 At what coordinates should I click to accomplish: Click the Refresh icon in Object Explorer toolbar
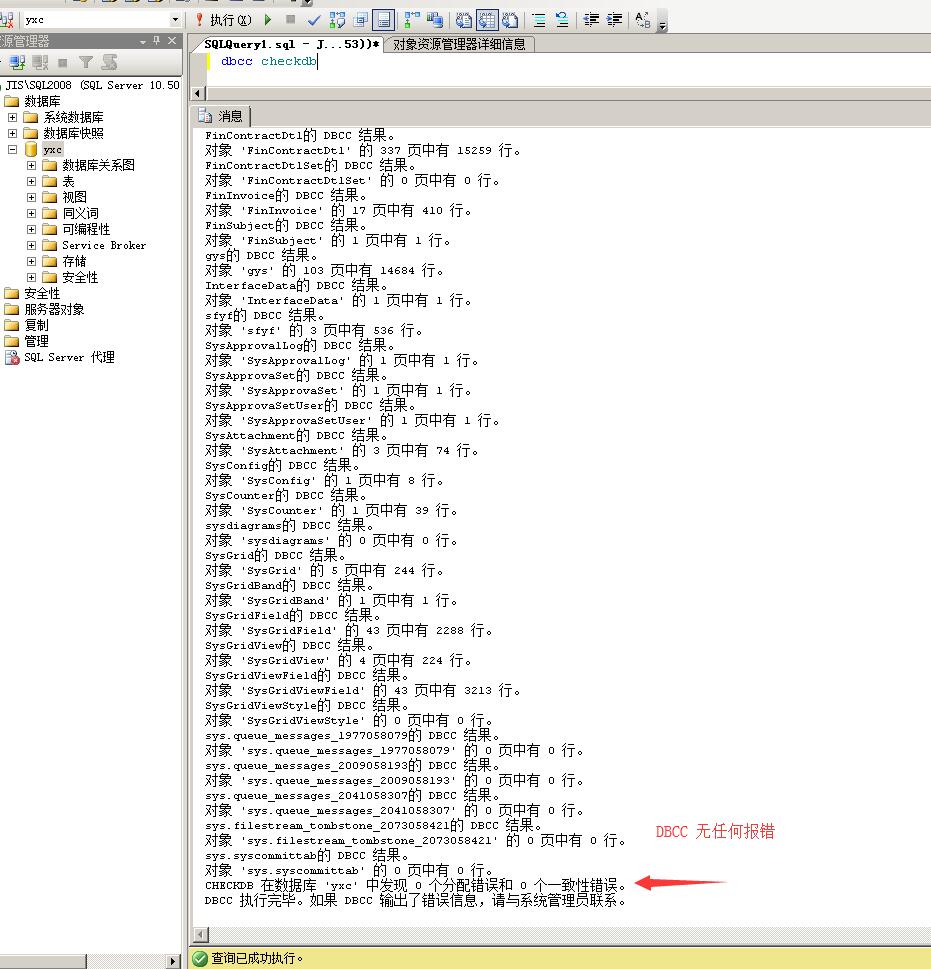pyautogui.click(x=110, y=62)
